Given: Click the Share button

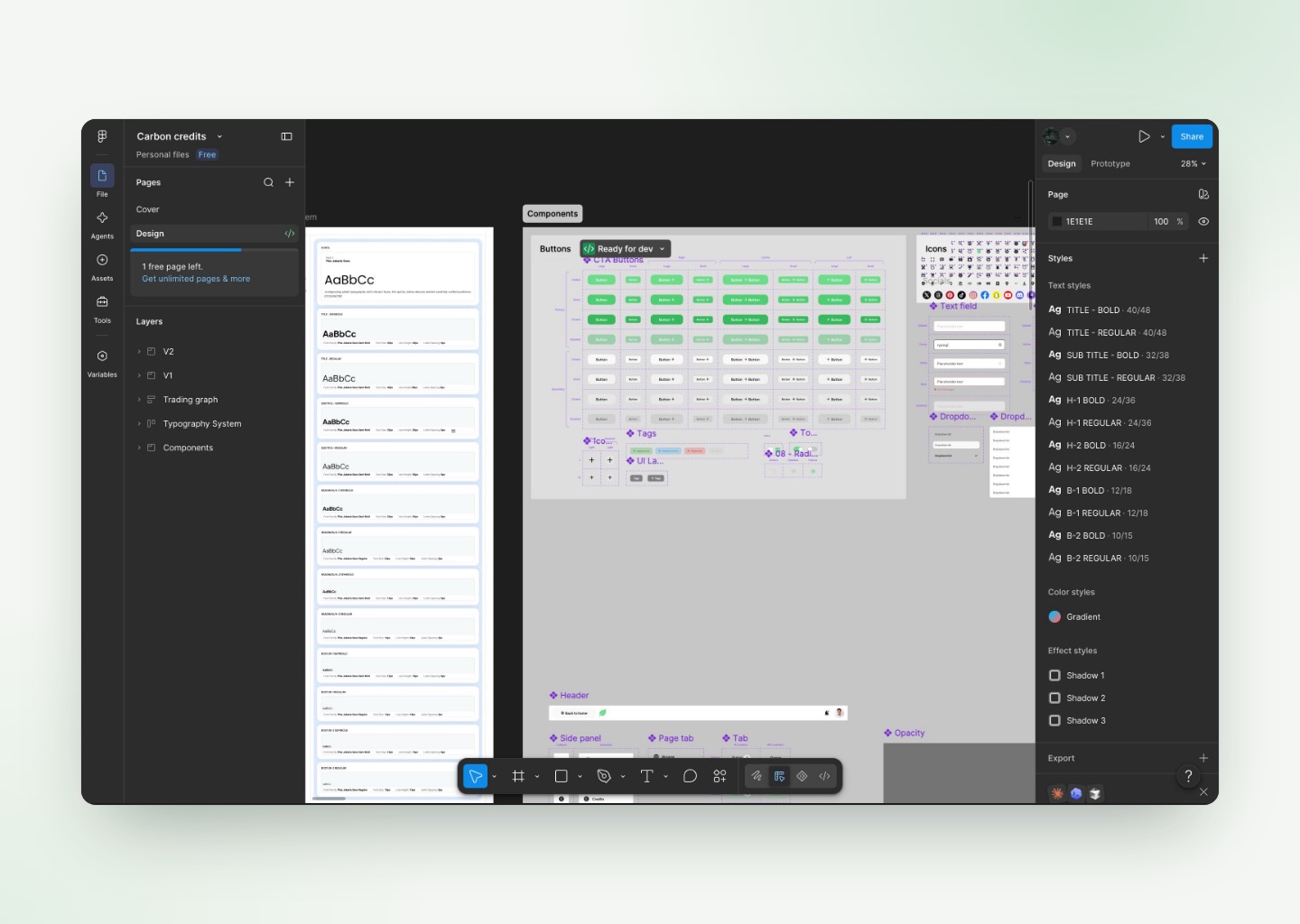Looking at the screenshot, I should coord(1192,137).
